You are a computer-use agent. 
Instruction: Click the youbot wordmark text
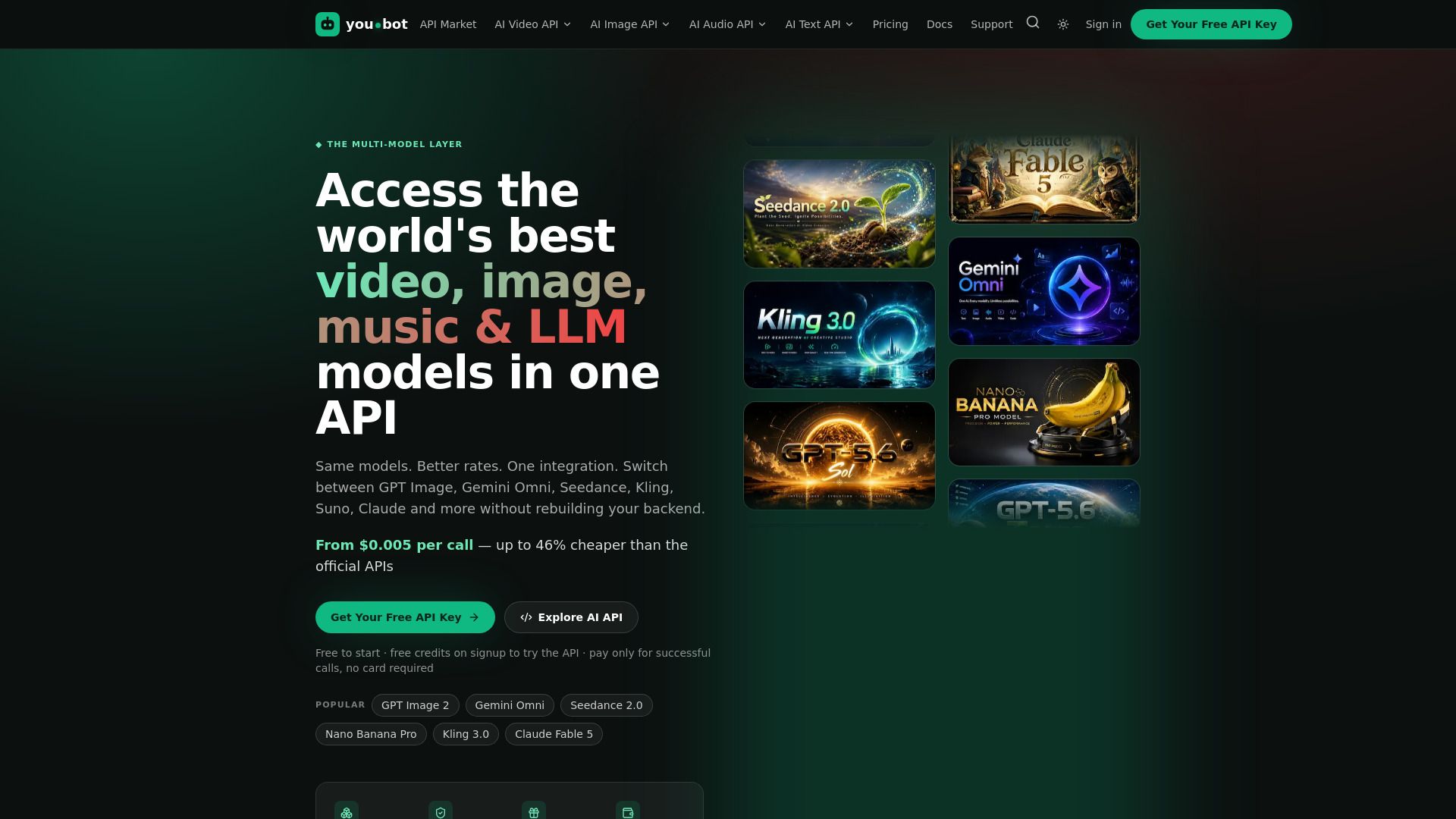click(x=377, y=24)
